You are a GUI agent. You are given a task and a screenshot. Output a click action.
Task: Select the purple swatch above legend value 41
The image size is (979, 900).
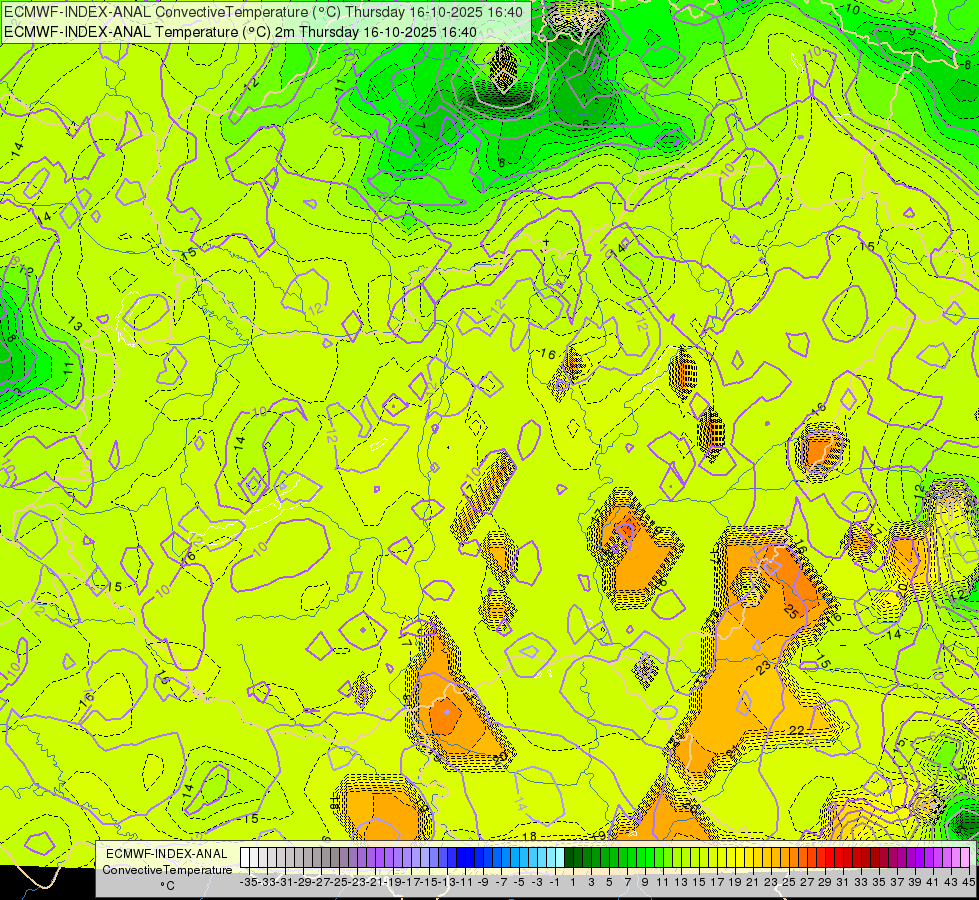pos(928,857)
